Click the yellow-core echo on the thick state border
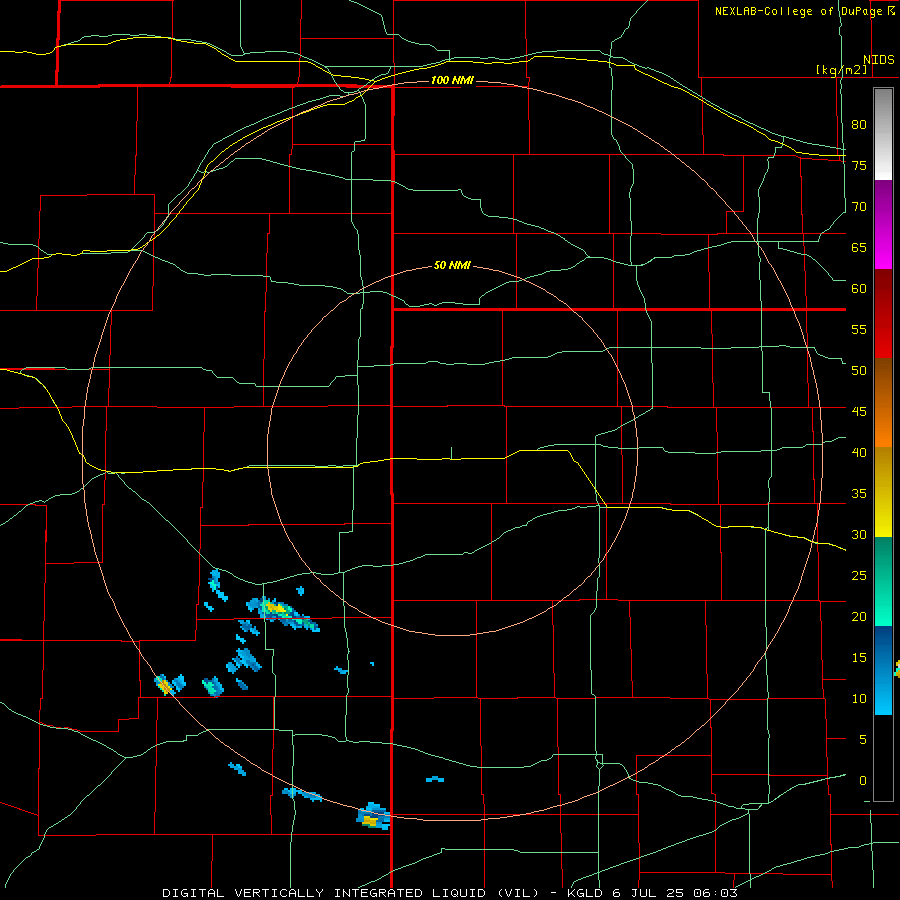This screenshot has width=900, height=900. (374, 816)
